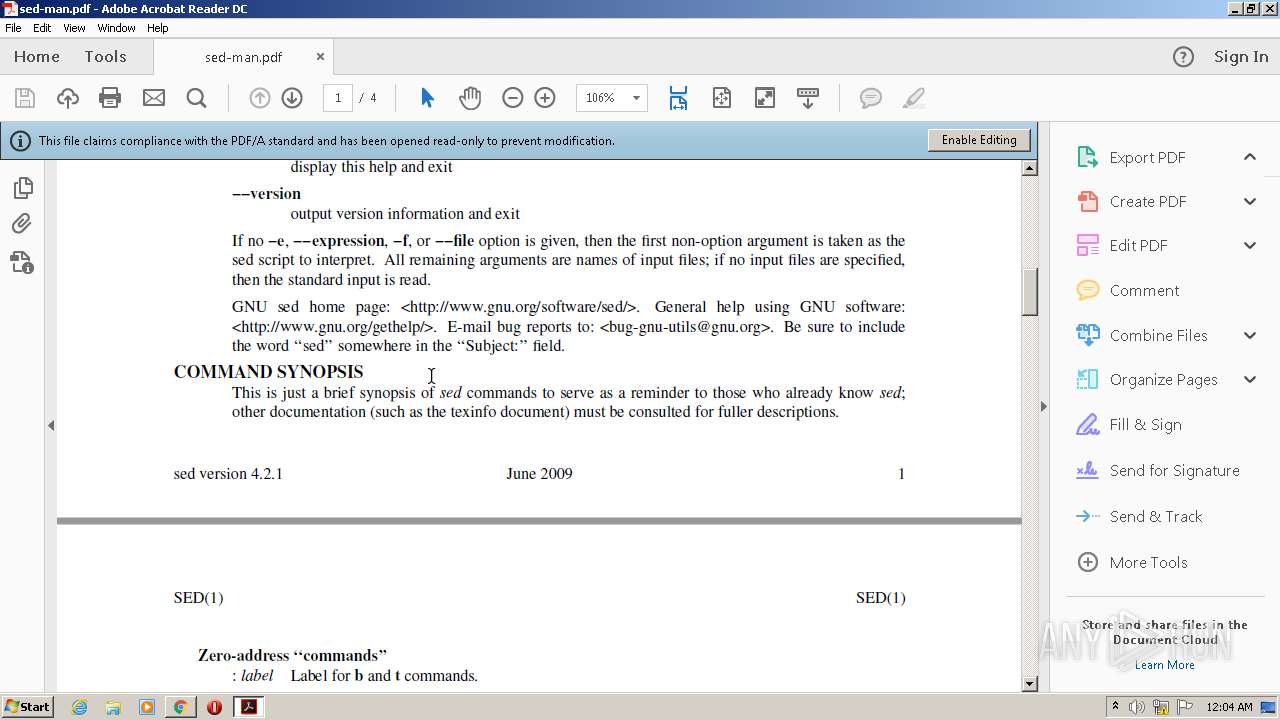
Task: Open the File menu
Action: (x=13, y=28)
